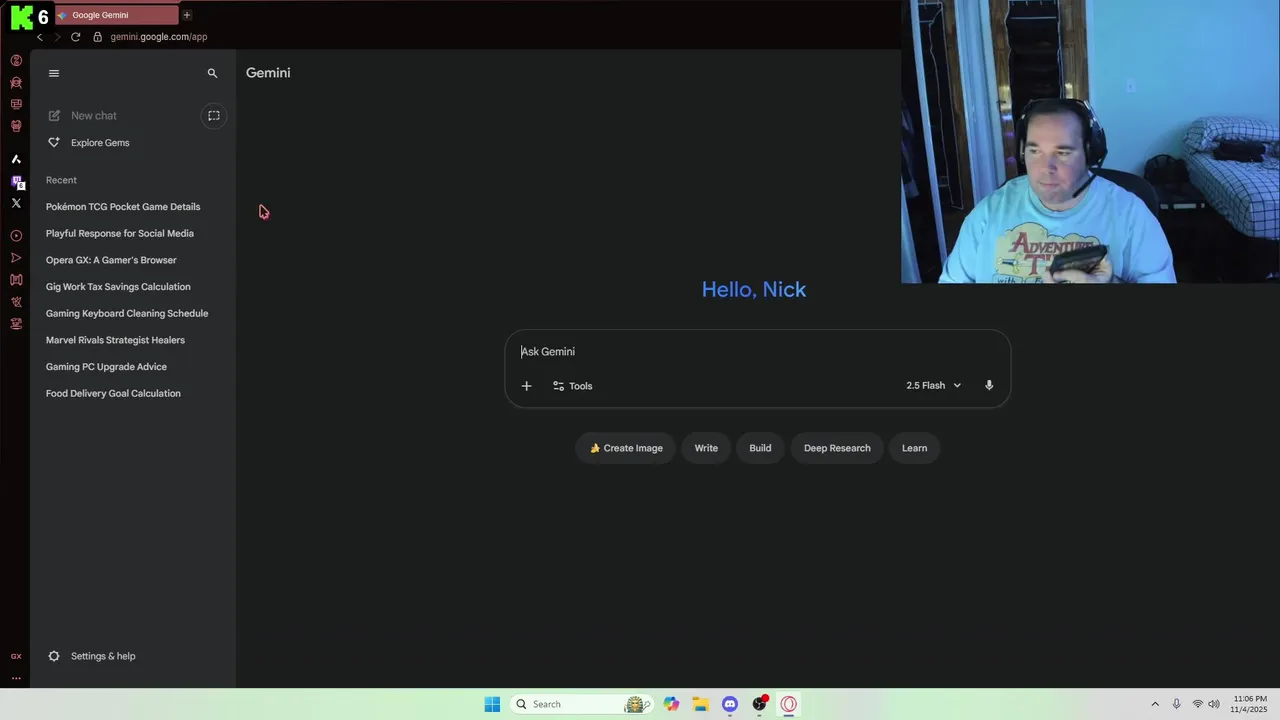Select the Google Gemini browser tab
The width and height of the screenshot is (1280, 720).
pyautogui.click(x=116, y=15)
